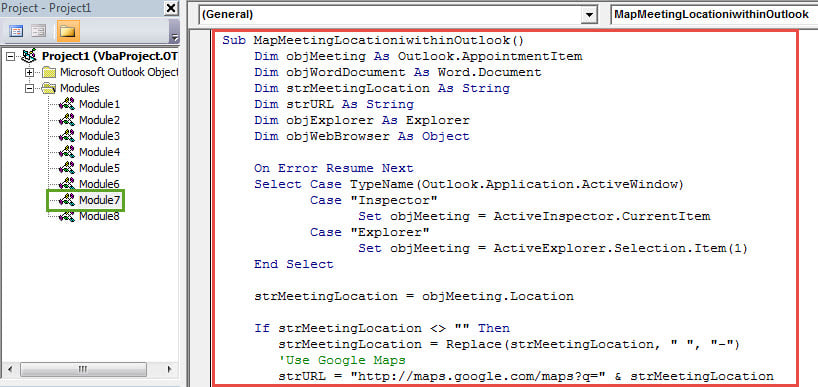Click the Module1 icon
This screenshot has width=818, height=387.
[68, 104]
